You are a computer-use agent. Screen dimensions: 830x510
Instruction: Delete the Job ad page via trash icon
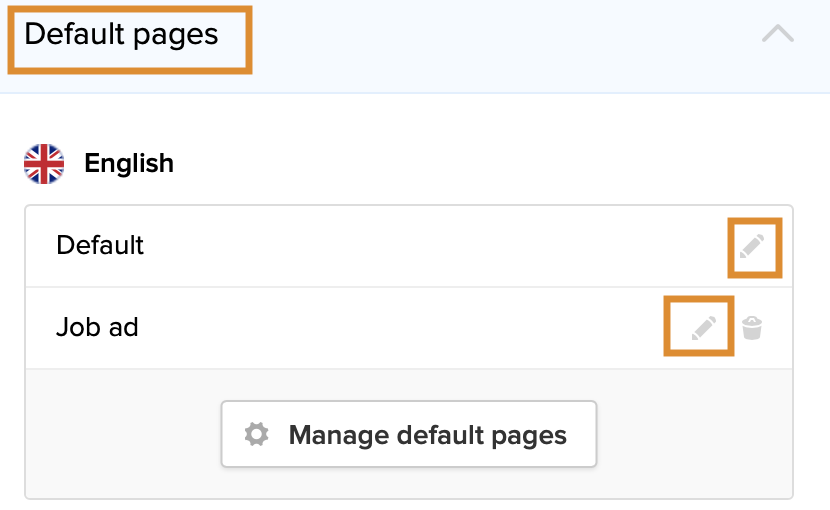[x=753, y=327]
